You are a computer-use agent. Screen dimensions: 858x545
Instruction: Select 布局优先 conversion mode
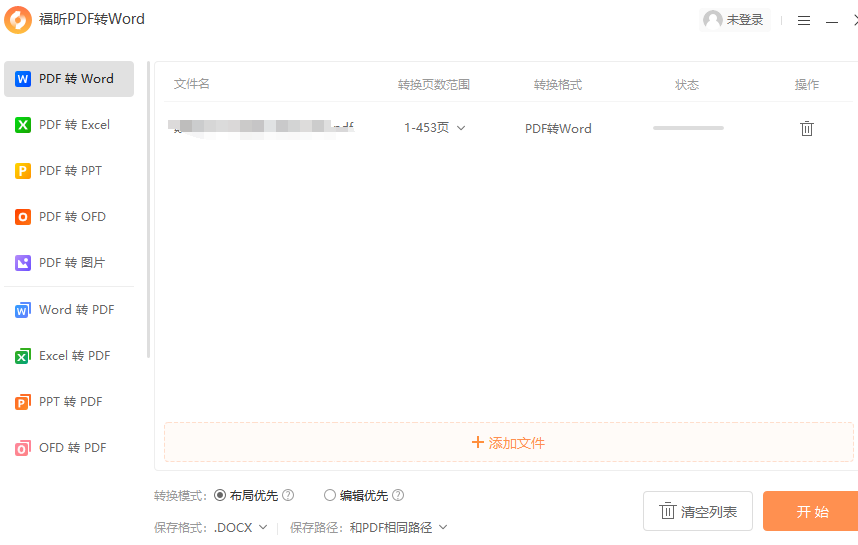coord(221,495)
